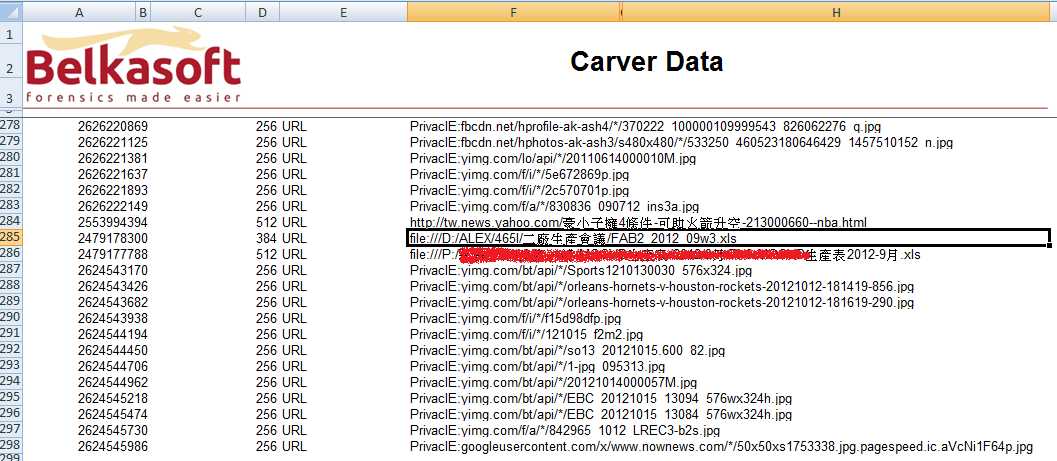1057x461 pixels.
Task: Click cell with value 2626220869
Action: click(x=113, y=126)
